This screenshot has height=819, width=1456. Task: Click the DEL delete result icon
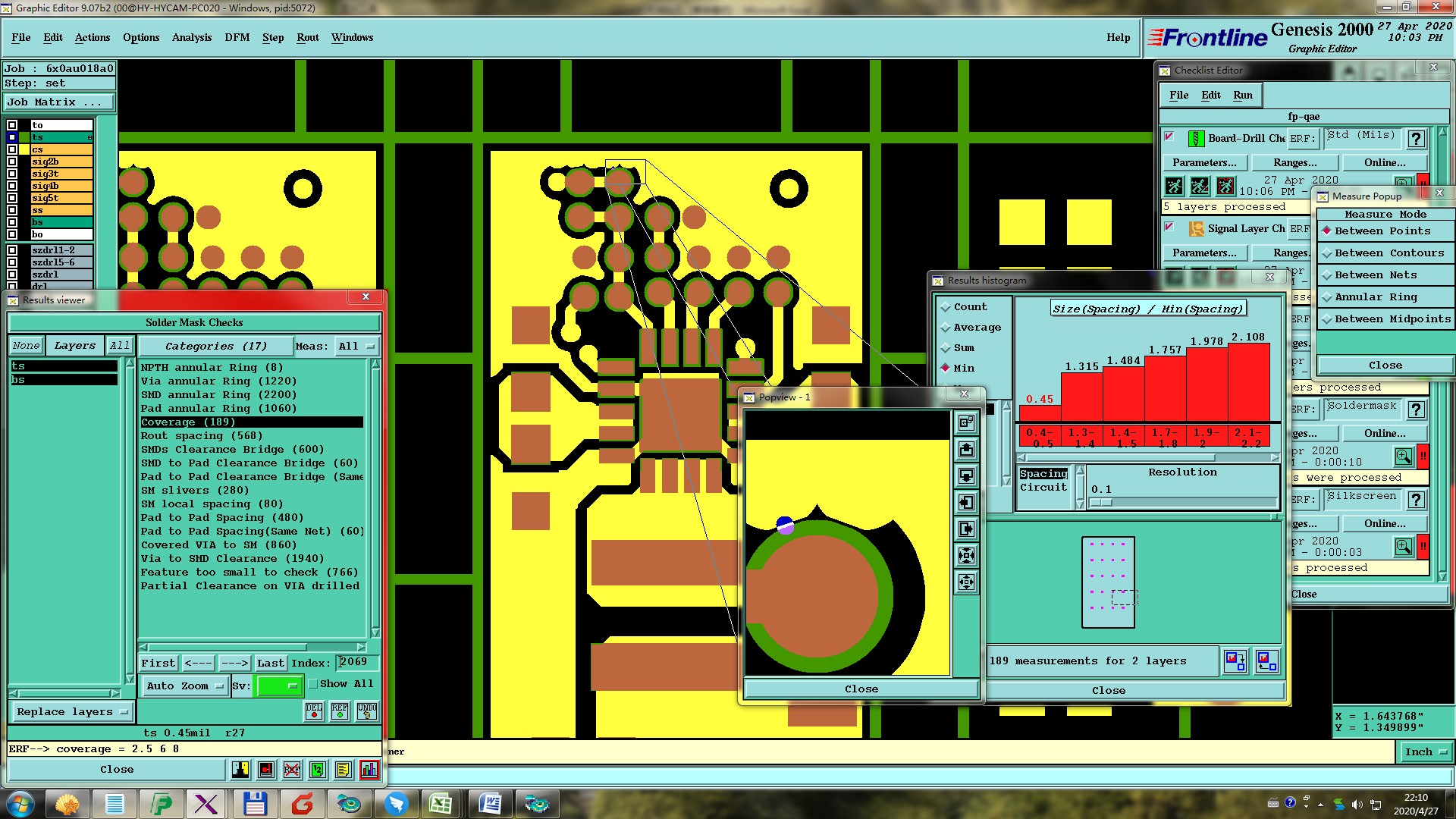[x=313, y=711]
